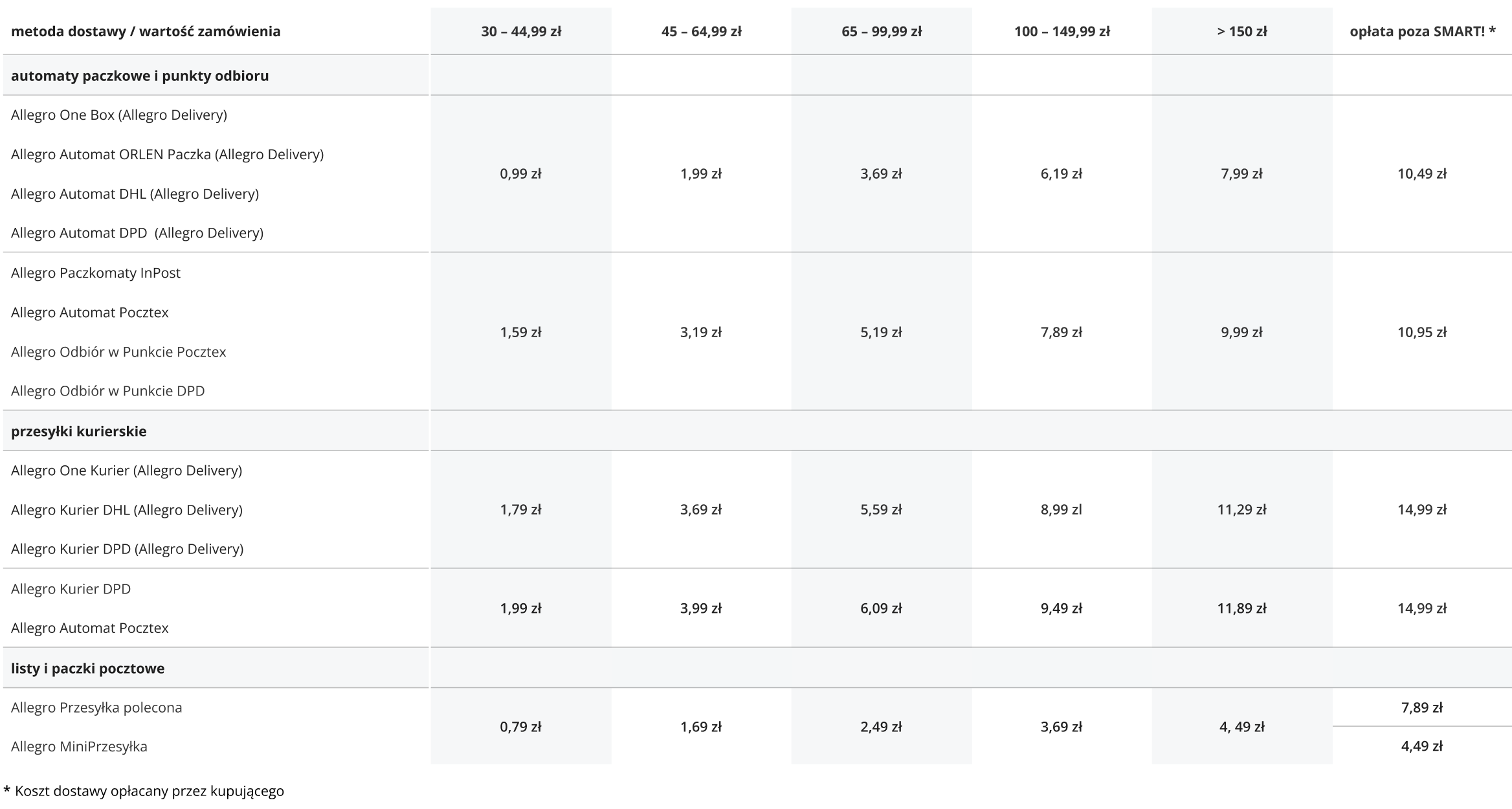The height and width of the screenshot is (809, 1512).
Task: Click the "metoda dostawy / wartość zamówienia" header
Action: point(146,30)
